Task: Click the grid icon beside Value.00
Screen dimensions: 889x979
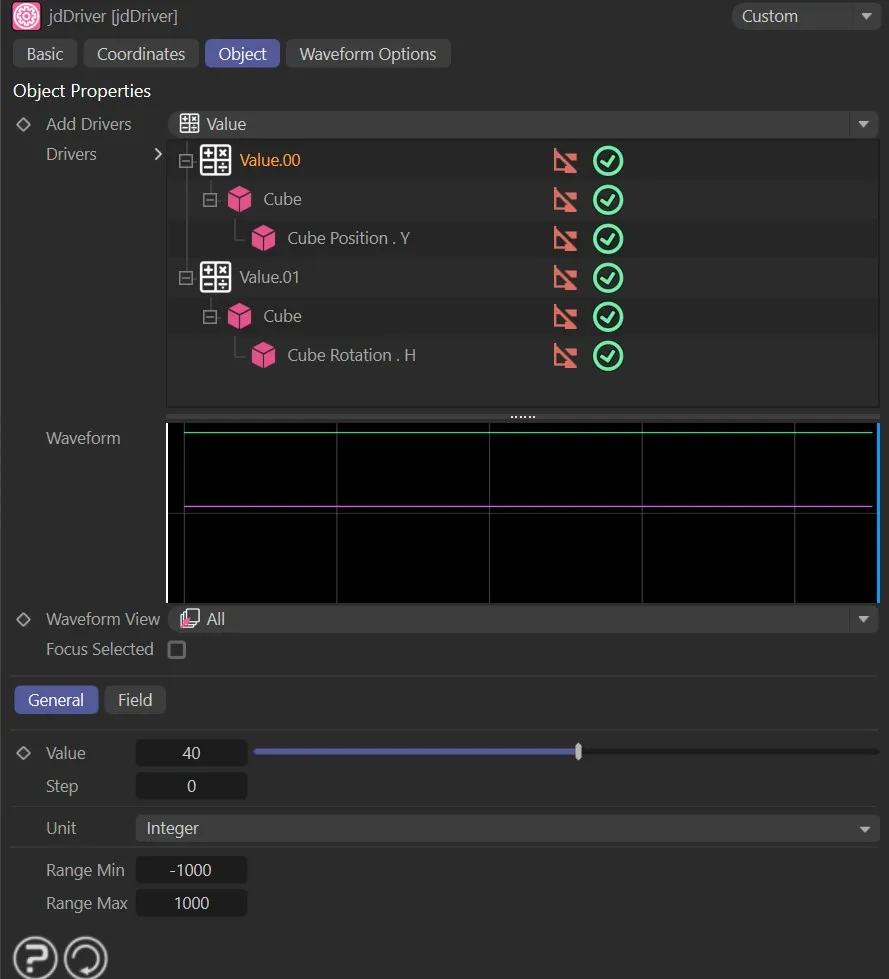Action: [x=215, y=160]
